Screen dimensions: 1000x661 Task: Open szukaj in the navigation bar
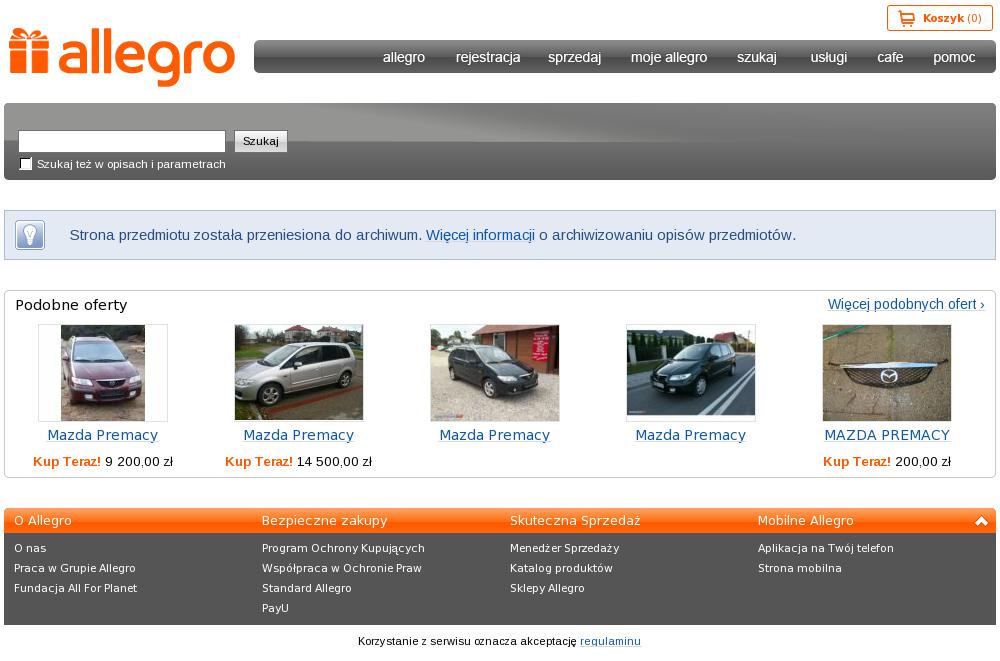tap(757, 57)
